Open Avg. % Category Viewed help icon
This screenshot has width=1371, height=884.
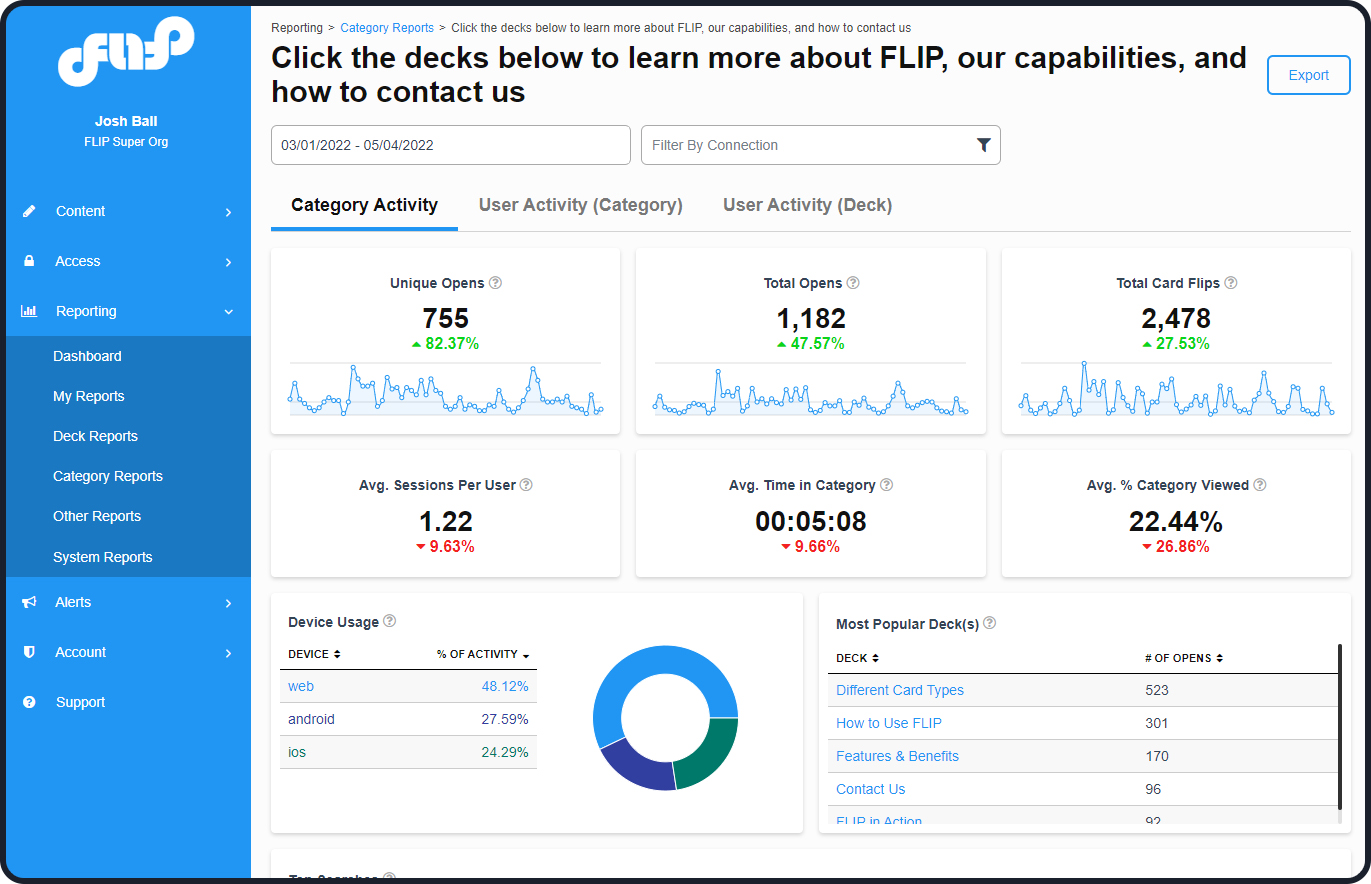tap(1260, 485)
